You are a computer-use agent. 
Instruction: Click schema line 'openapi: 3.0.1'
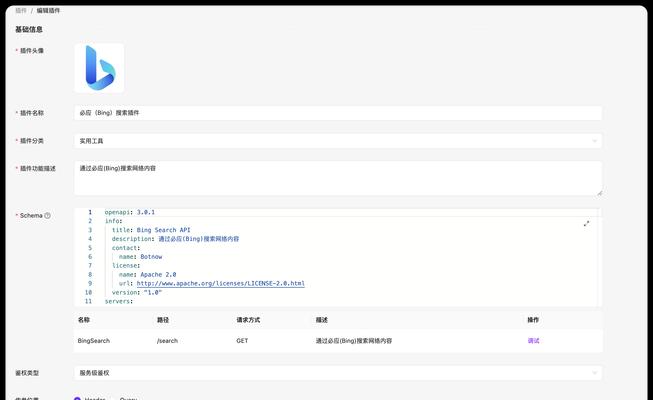point(130,212)
